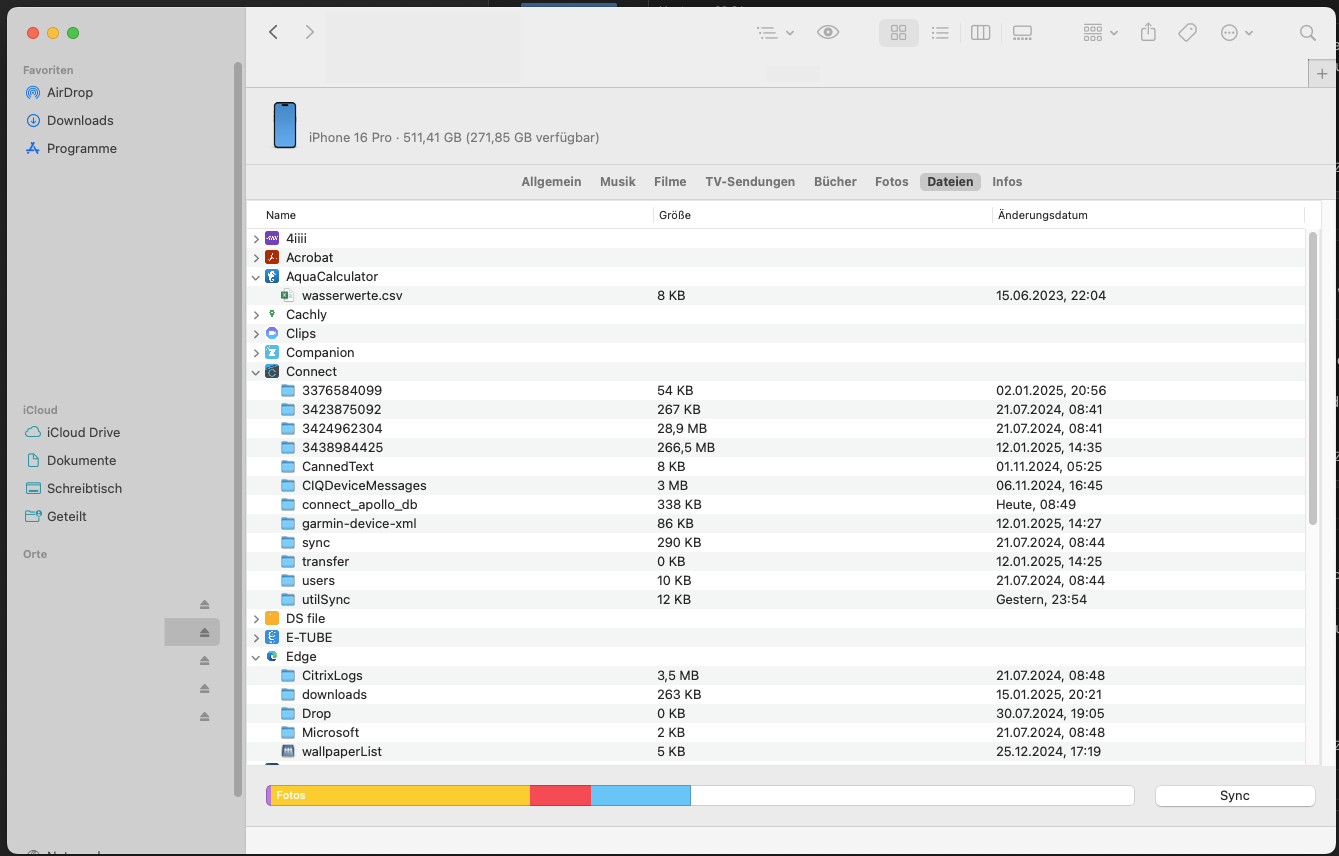Click the wallpaperList file icon

[288, 751]
